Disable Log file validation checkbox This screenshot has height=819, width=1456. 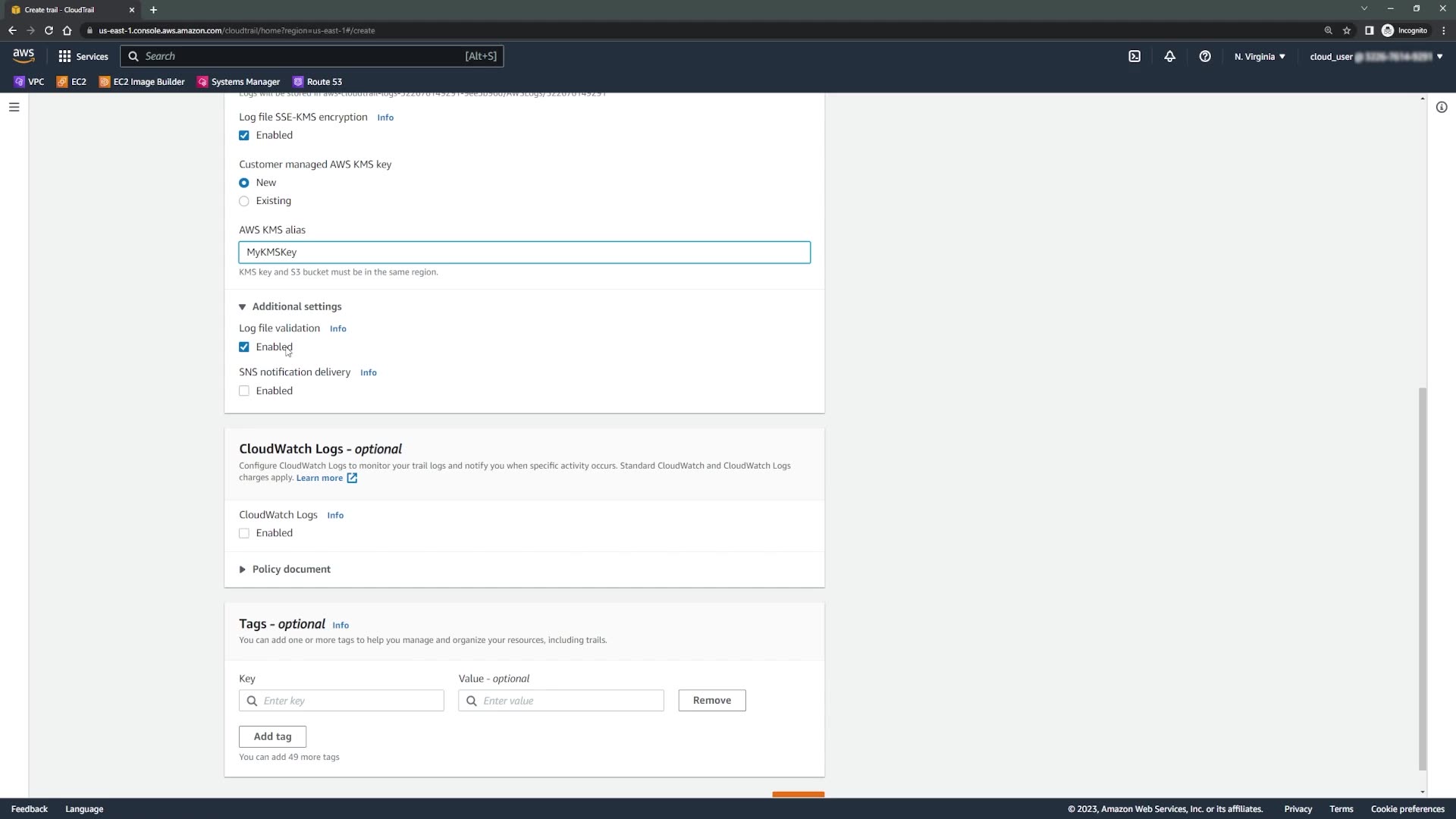pos(244,347)
